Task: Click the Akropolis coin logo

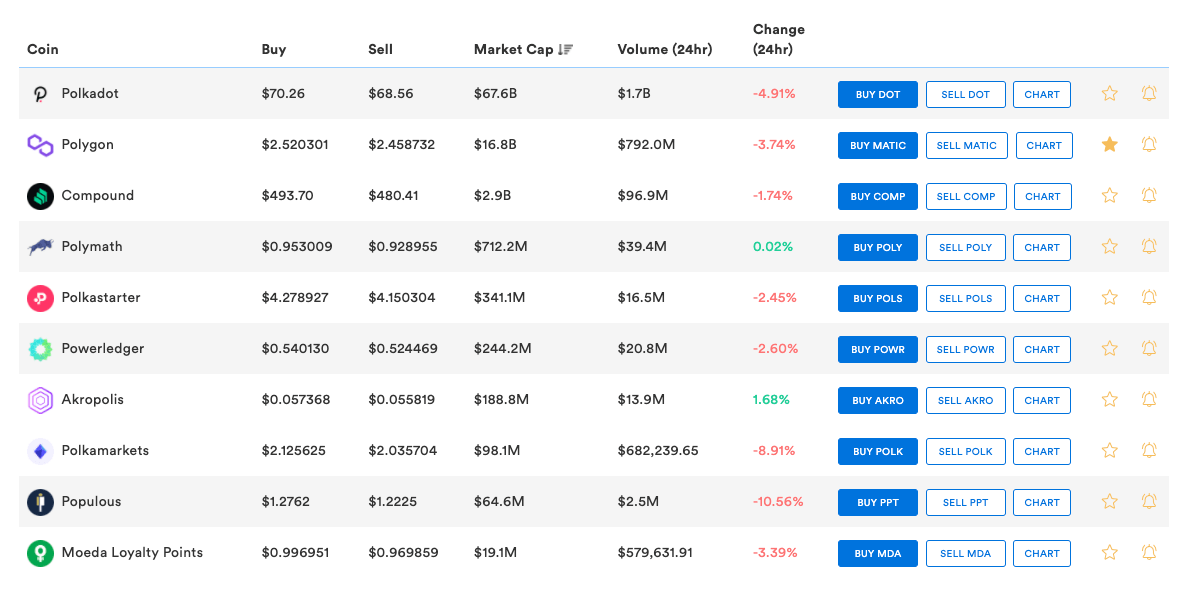Action: tap(40, 400)
